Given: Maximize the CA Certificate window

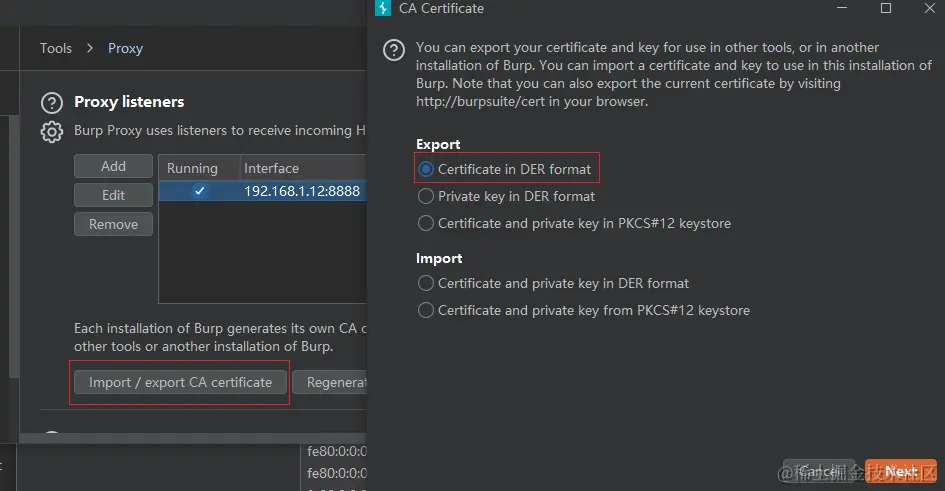Looking at the screenshot, I should point(886,8).
